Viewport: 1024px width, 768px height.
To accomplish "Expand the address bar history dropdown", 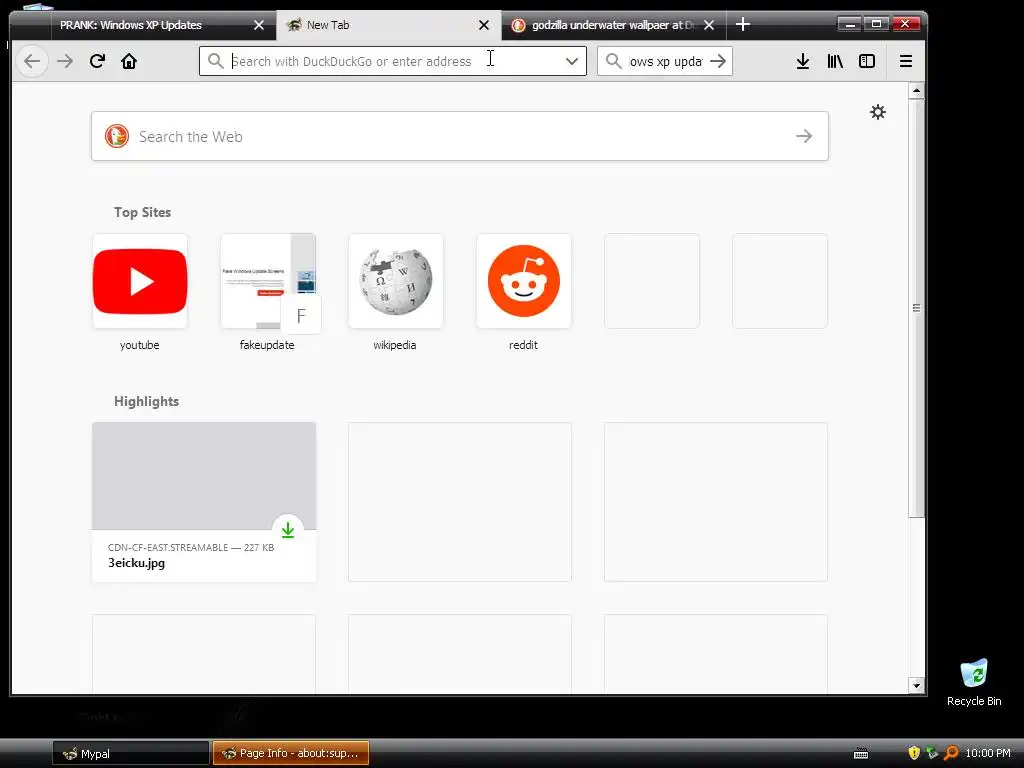I will pos(571,61).
